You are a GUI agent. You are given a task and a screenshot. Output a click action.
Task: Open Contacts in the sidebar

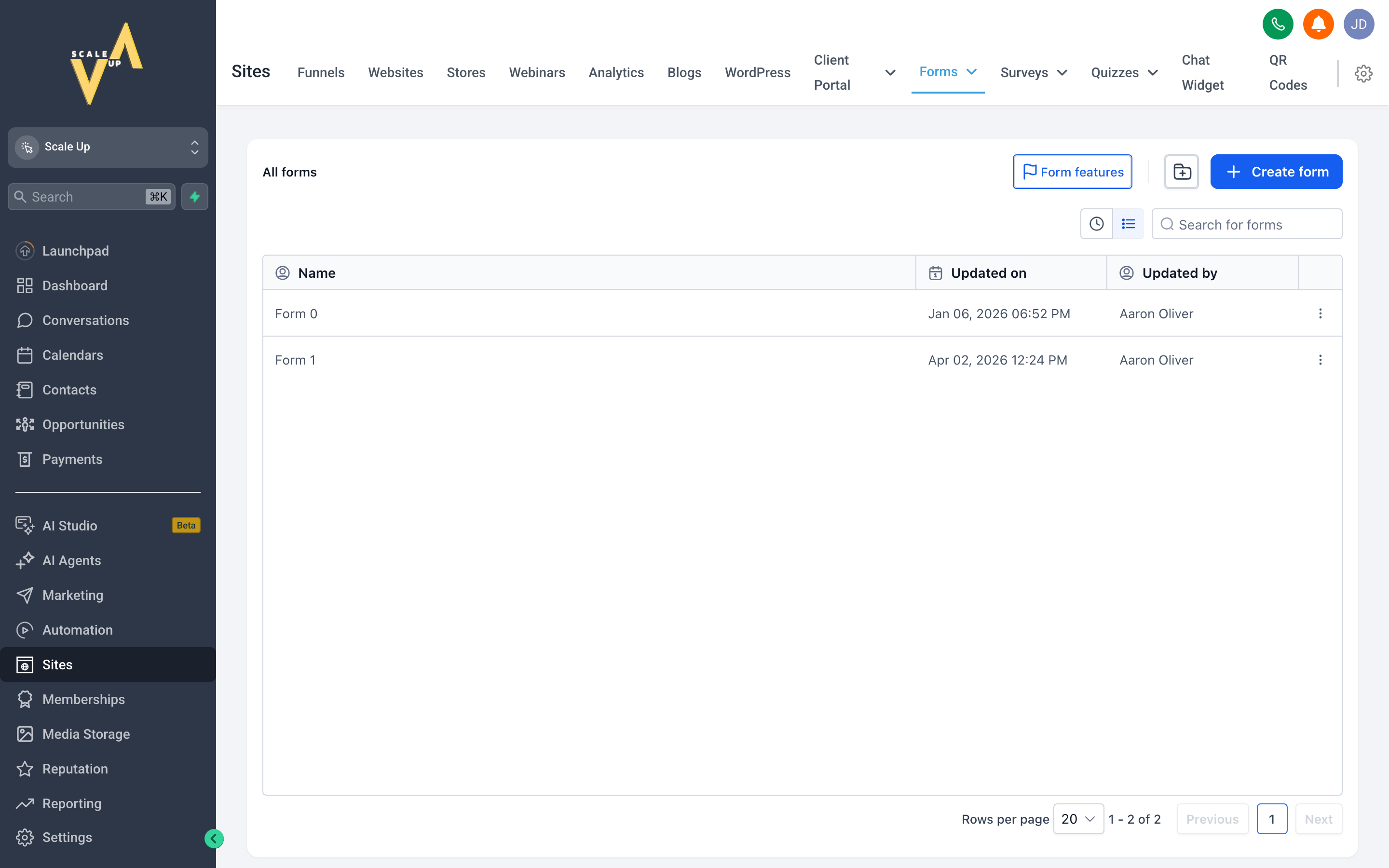tap(108, 390)
